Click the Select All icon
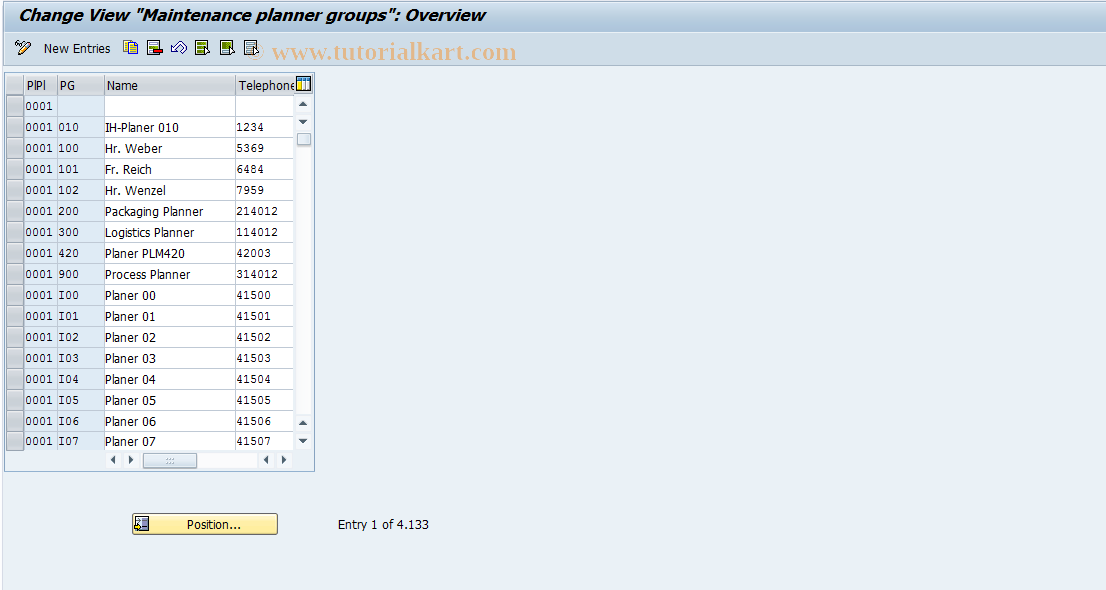1106x590 pixels. [x=202, y=48]
